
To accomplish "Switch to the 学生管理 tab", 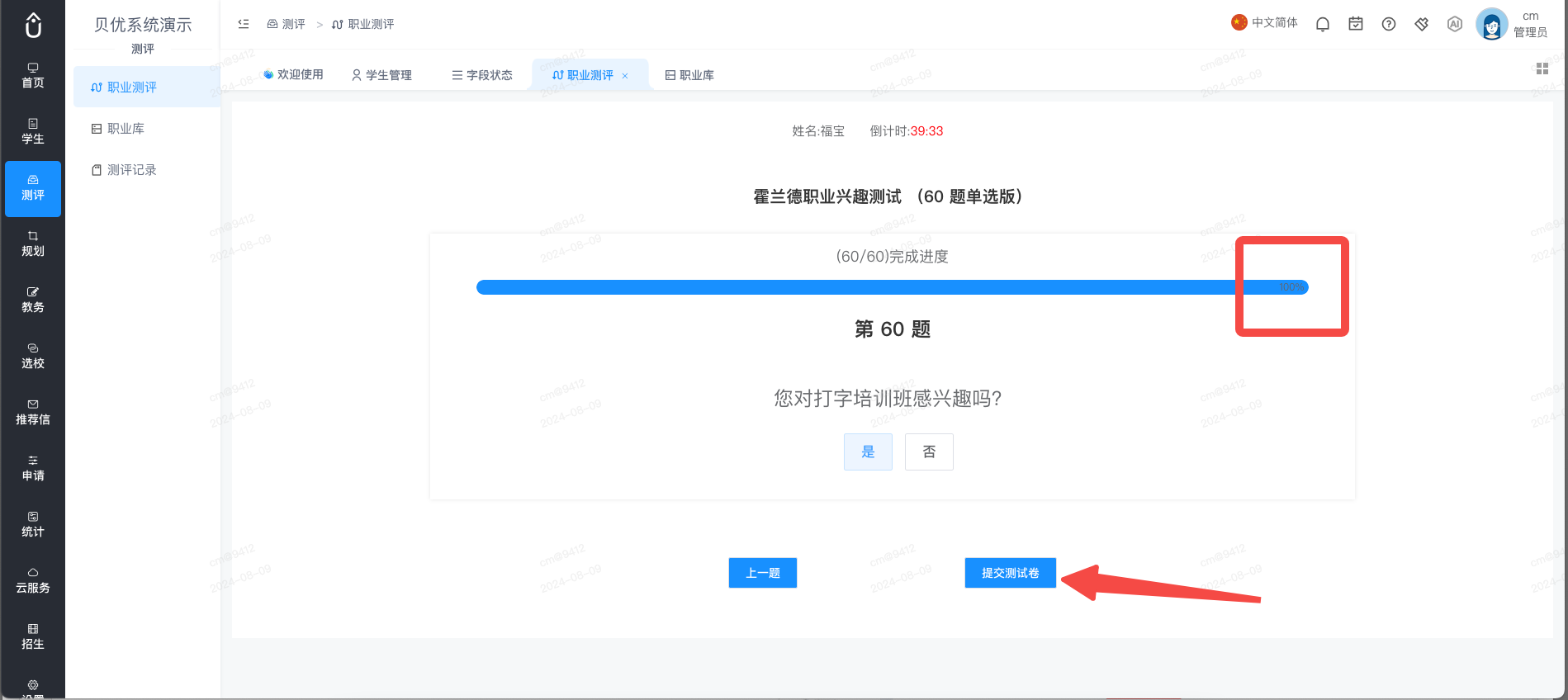I will click(x=381, y=75).
